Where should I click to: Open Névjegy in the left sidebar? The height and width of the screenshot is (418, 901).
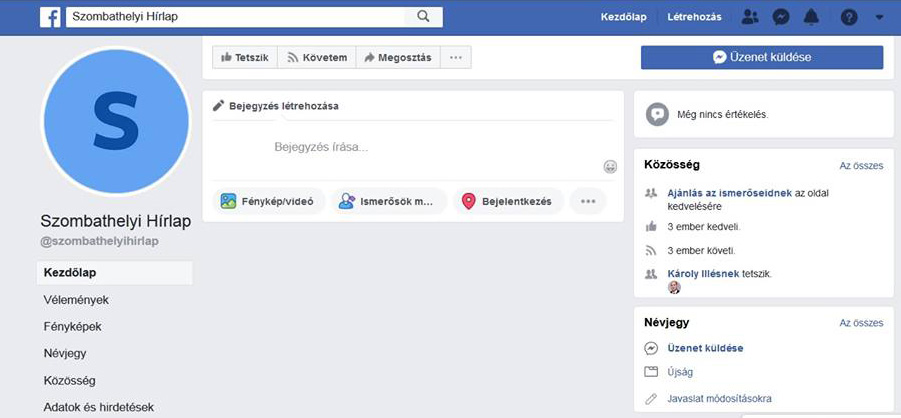(x=65, y=353)
